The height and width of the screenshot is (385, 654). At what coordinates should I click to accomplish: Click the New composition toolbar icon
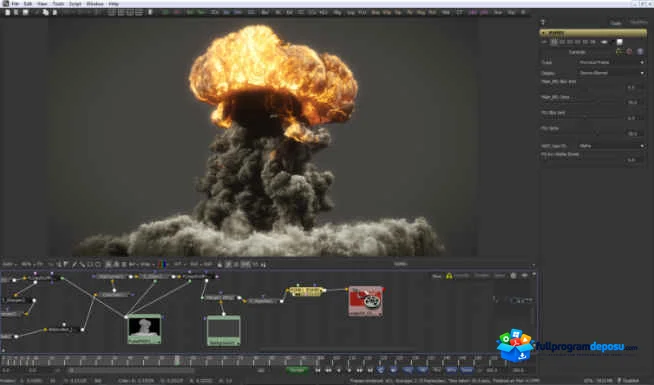pos(8,13)
